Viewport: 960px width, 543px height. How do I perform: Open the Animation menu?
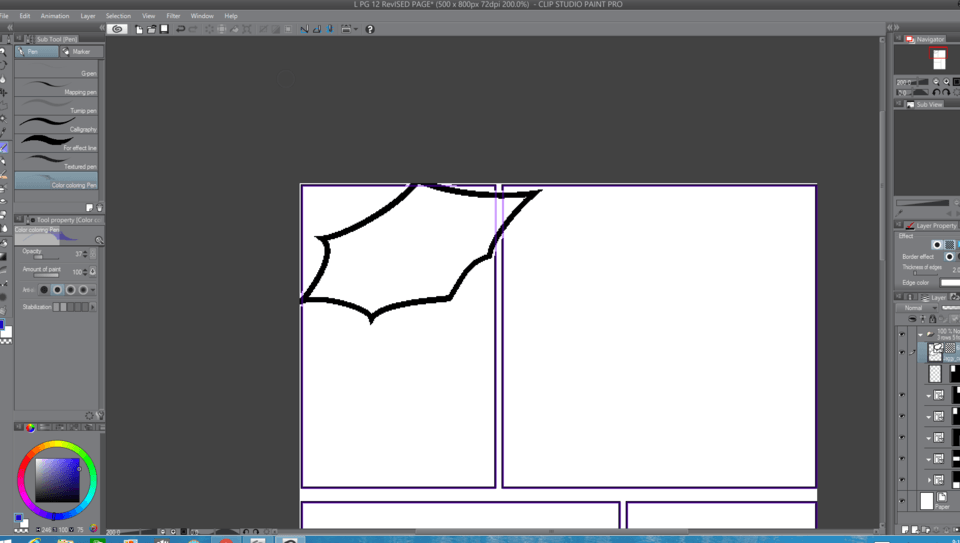[55, 16]
